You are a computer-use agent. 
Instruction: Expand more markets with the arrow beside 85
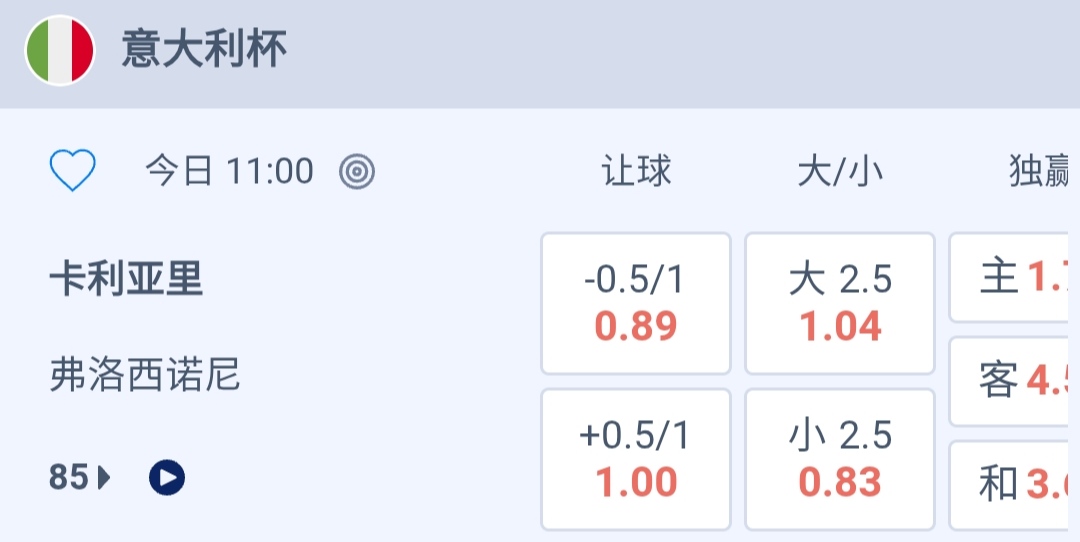(105, 478)
